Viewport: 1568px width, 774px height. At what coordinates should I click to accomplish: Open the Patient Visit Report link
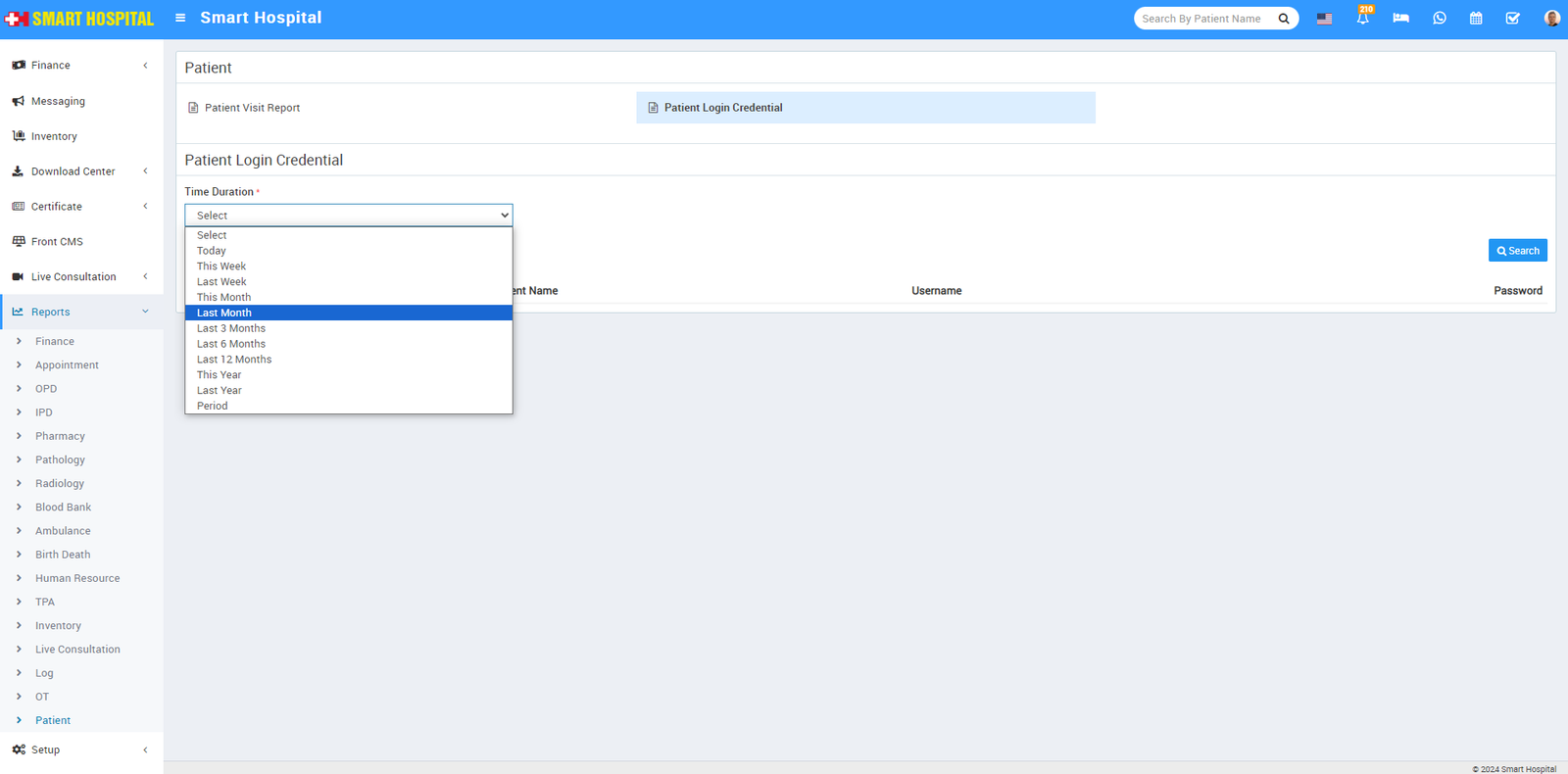[252, 108]
